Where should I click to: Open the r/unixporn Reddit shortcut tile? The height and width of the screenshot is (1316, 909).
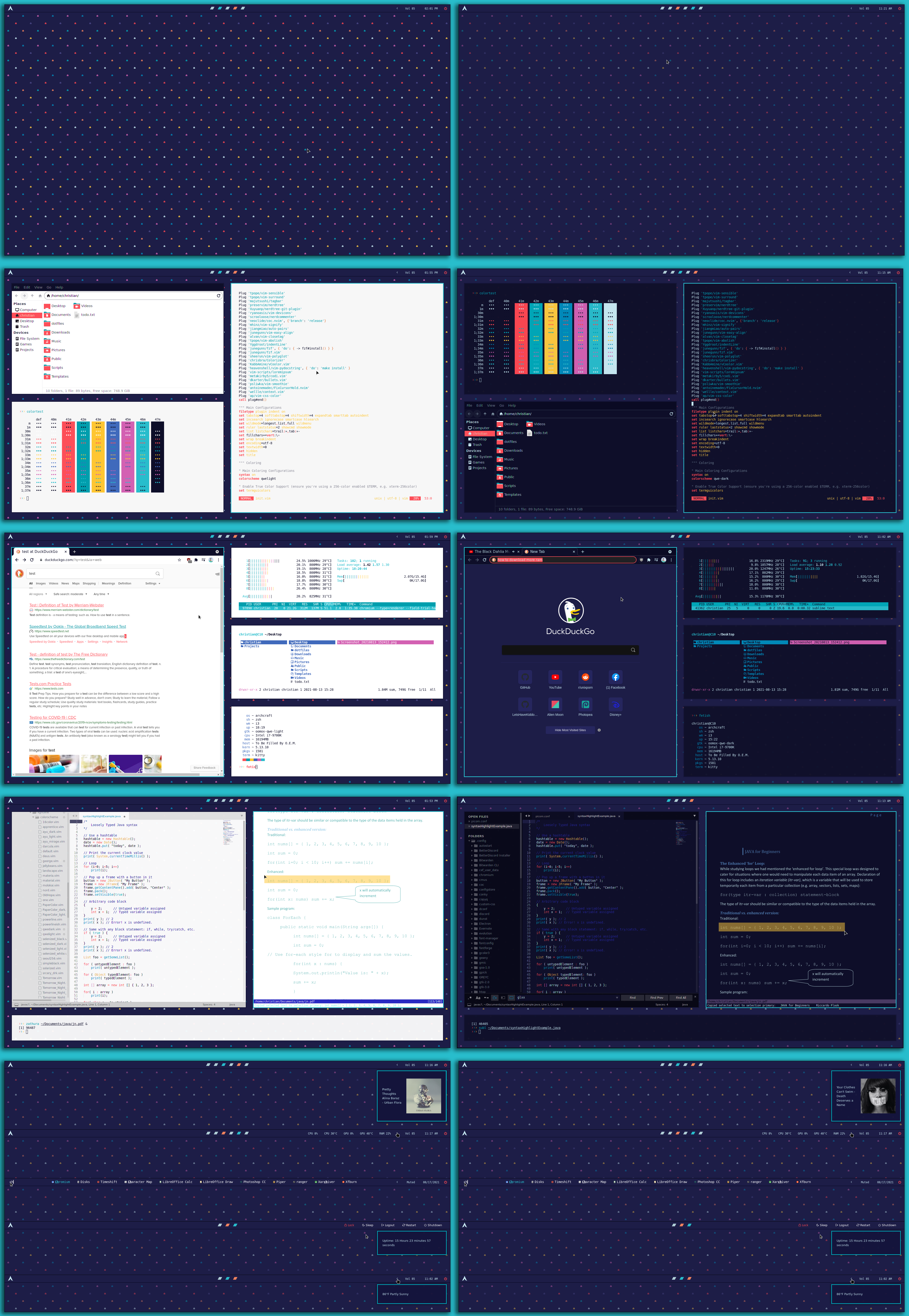pyautogui.click(x=585, y=677)
